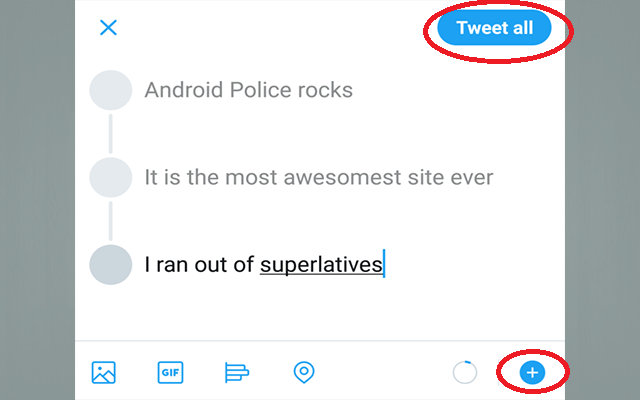Viewport: 640px width, 400px height.
Task: Select the second tweet's profile avatar
Action: click(x=111, y=178)
